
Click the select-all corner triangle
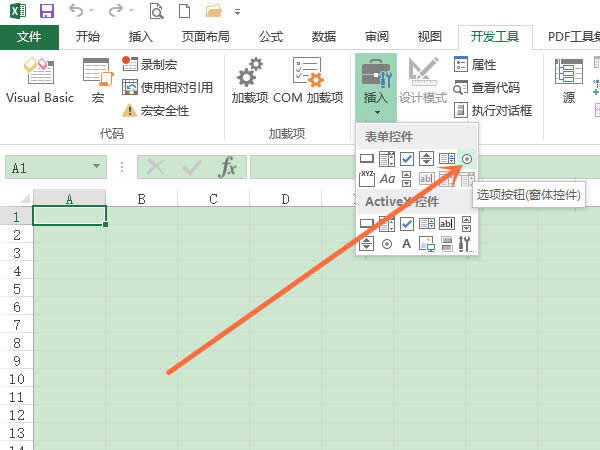coord(24,199)
